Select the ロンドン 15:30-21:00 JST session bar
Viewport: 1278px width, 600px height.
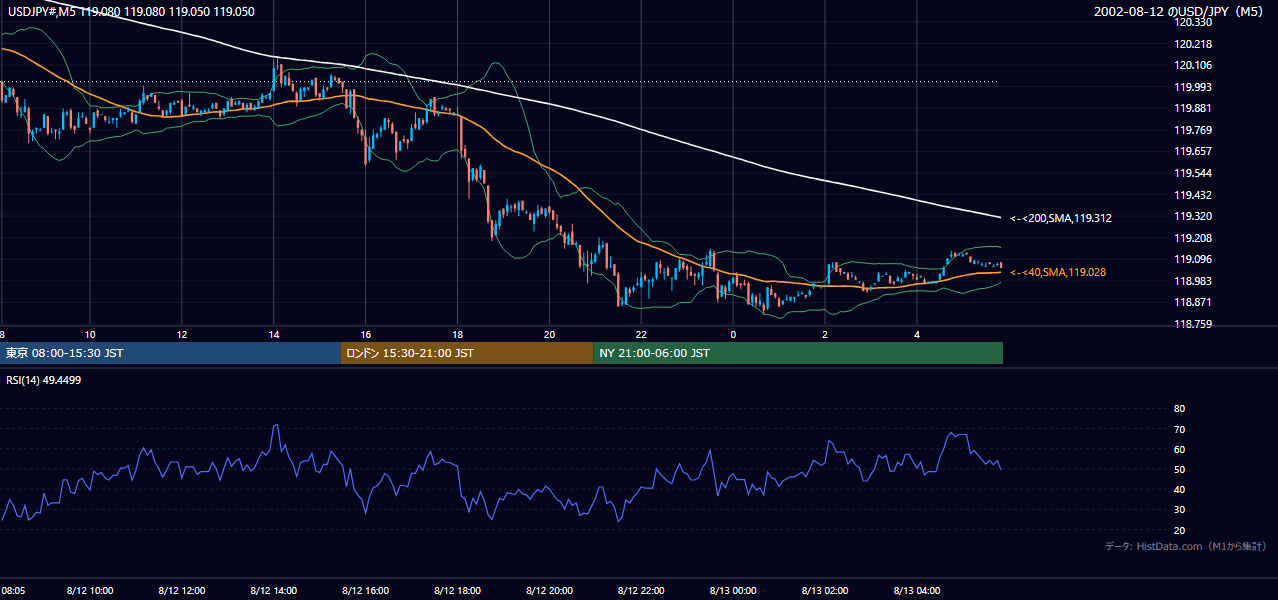click(x=467, y=353)
